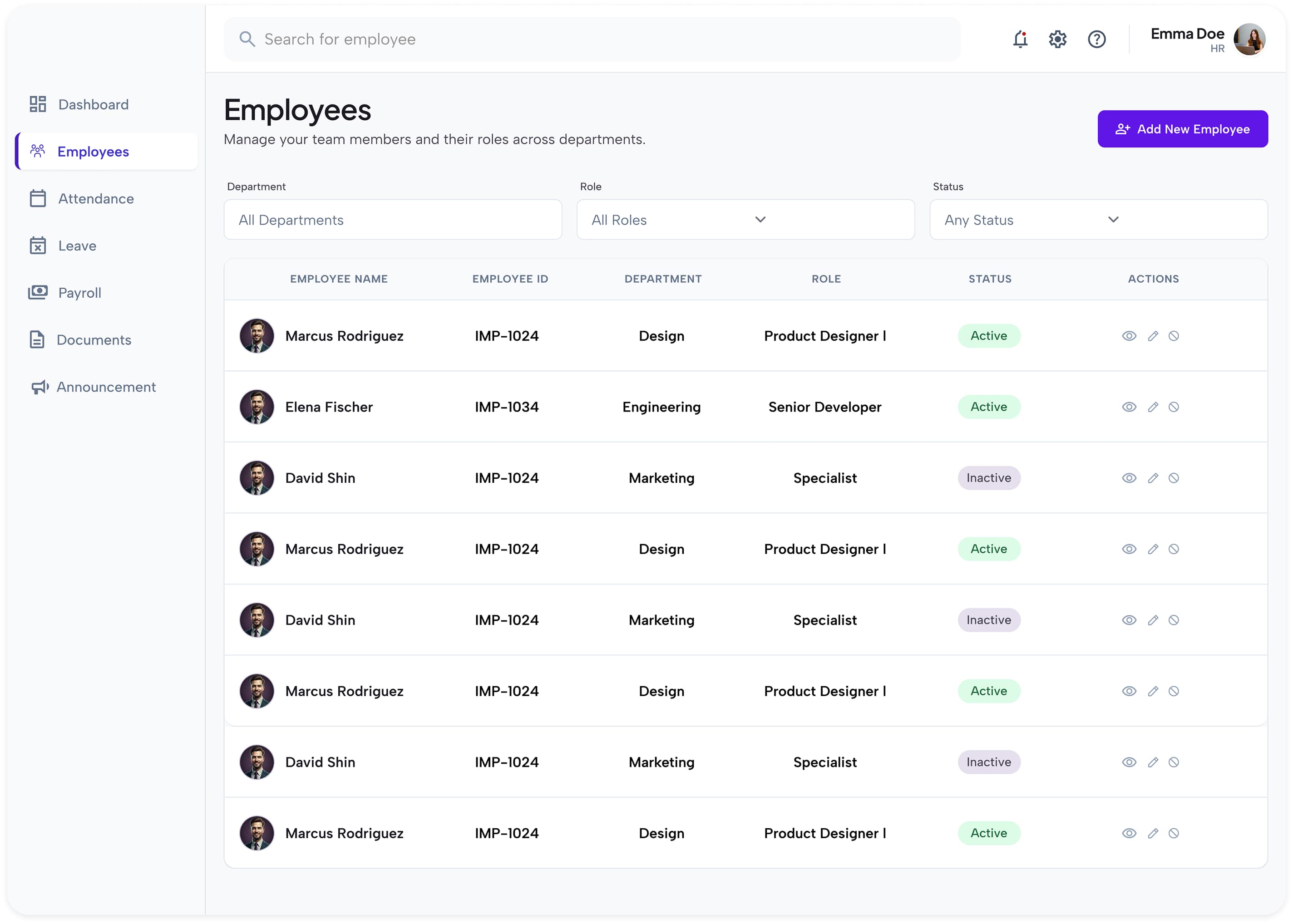The image size is (1293, 924).
Task: Click the IMP-1034 employee ID
Action: (507, 407)
